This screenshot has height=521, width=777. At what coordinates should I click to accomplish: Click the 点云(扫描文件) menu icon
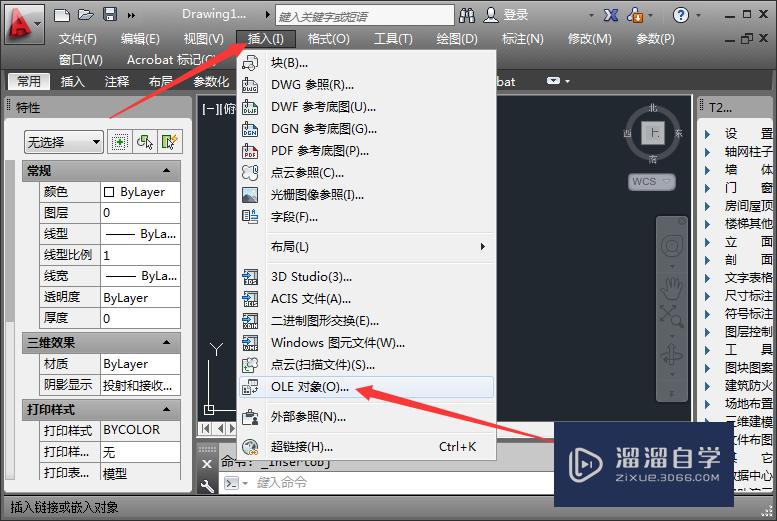[x=250, y=365]
